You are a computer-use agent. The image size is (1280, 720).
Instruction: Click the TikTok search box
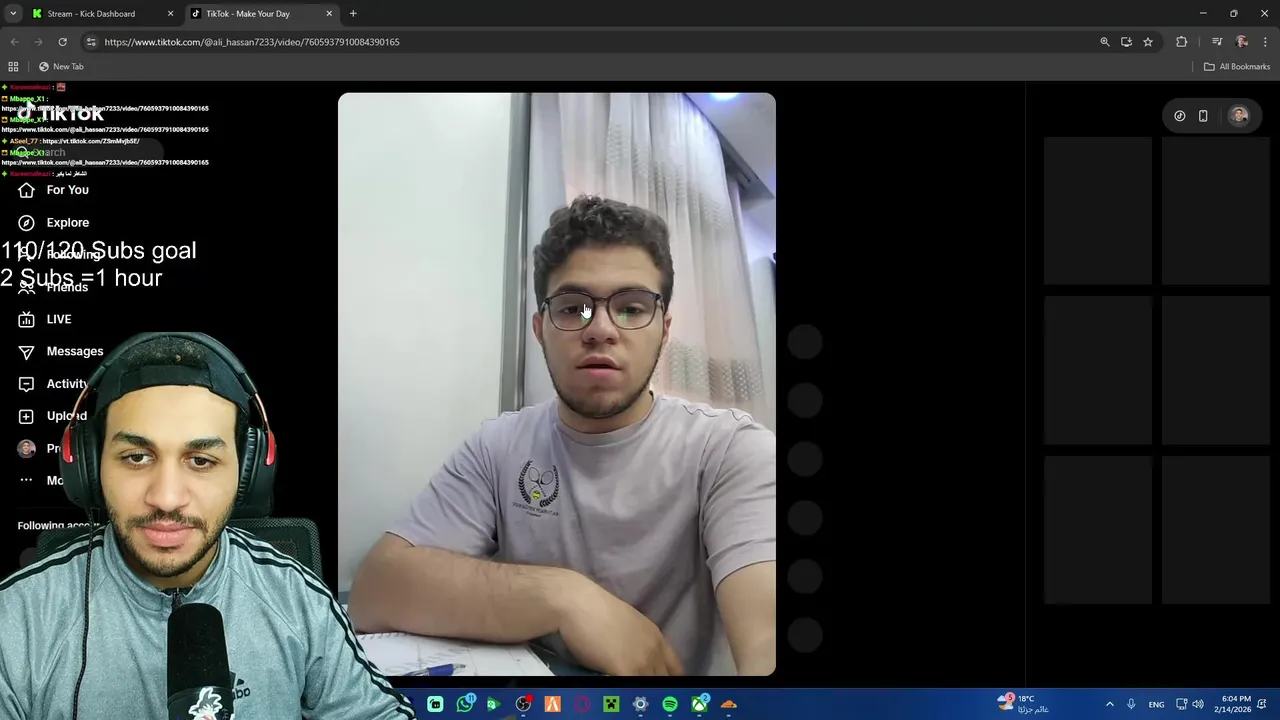pyautogui.click(x=90, y=153)
